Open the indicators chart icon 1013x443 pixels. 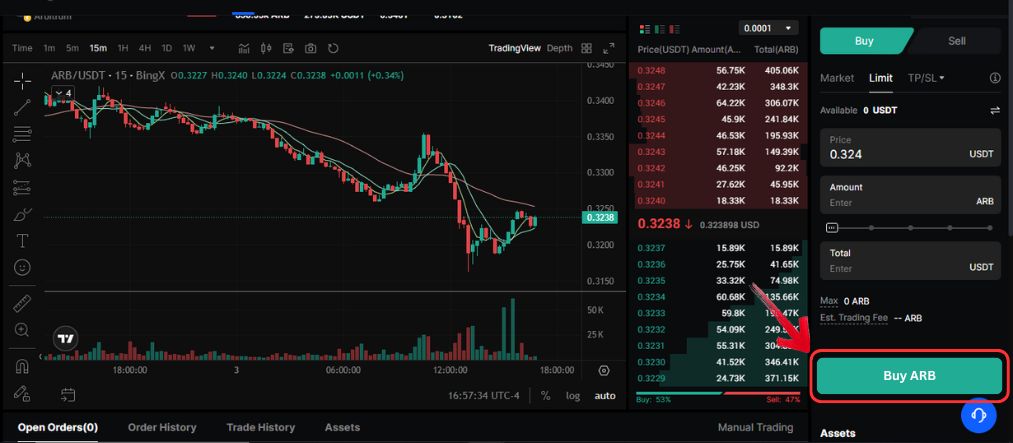[x=244, y=48]
